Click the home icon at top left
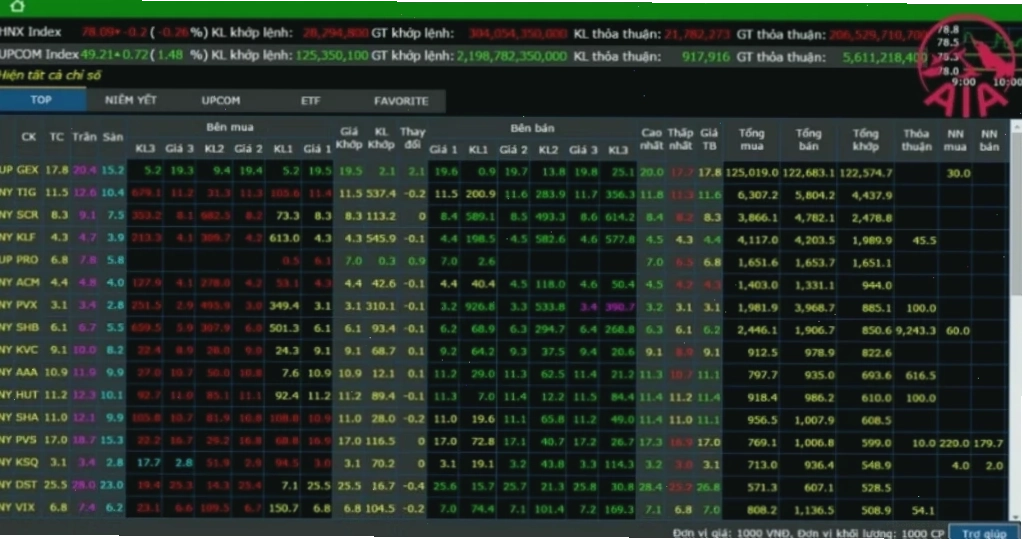 (18, 7)
